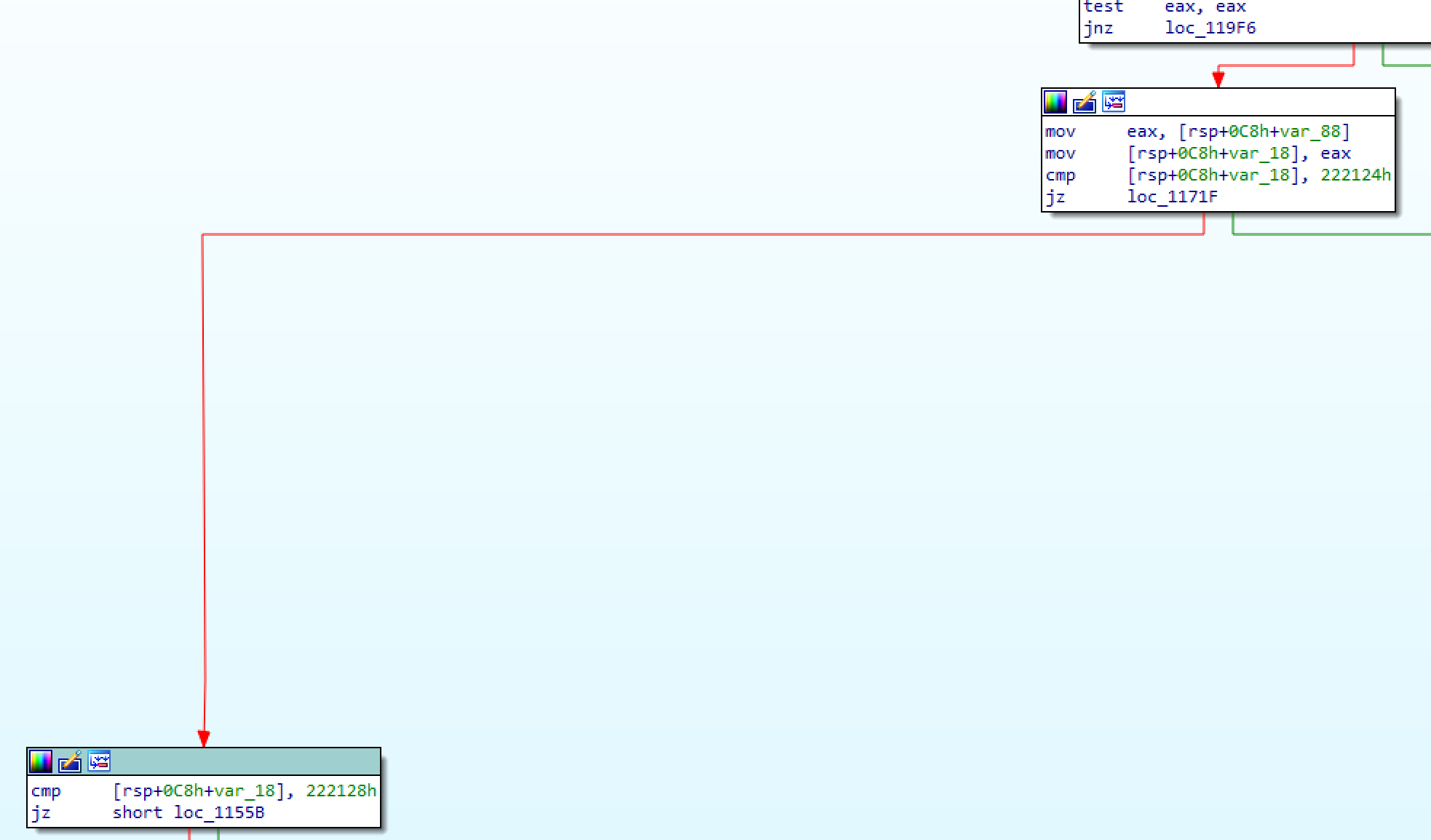Select var_18 in the lower cmp instruction
The height and width of the screenshot is (840, 1431).
point(245,791)
